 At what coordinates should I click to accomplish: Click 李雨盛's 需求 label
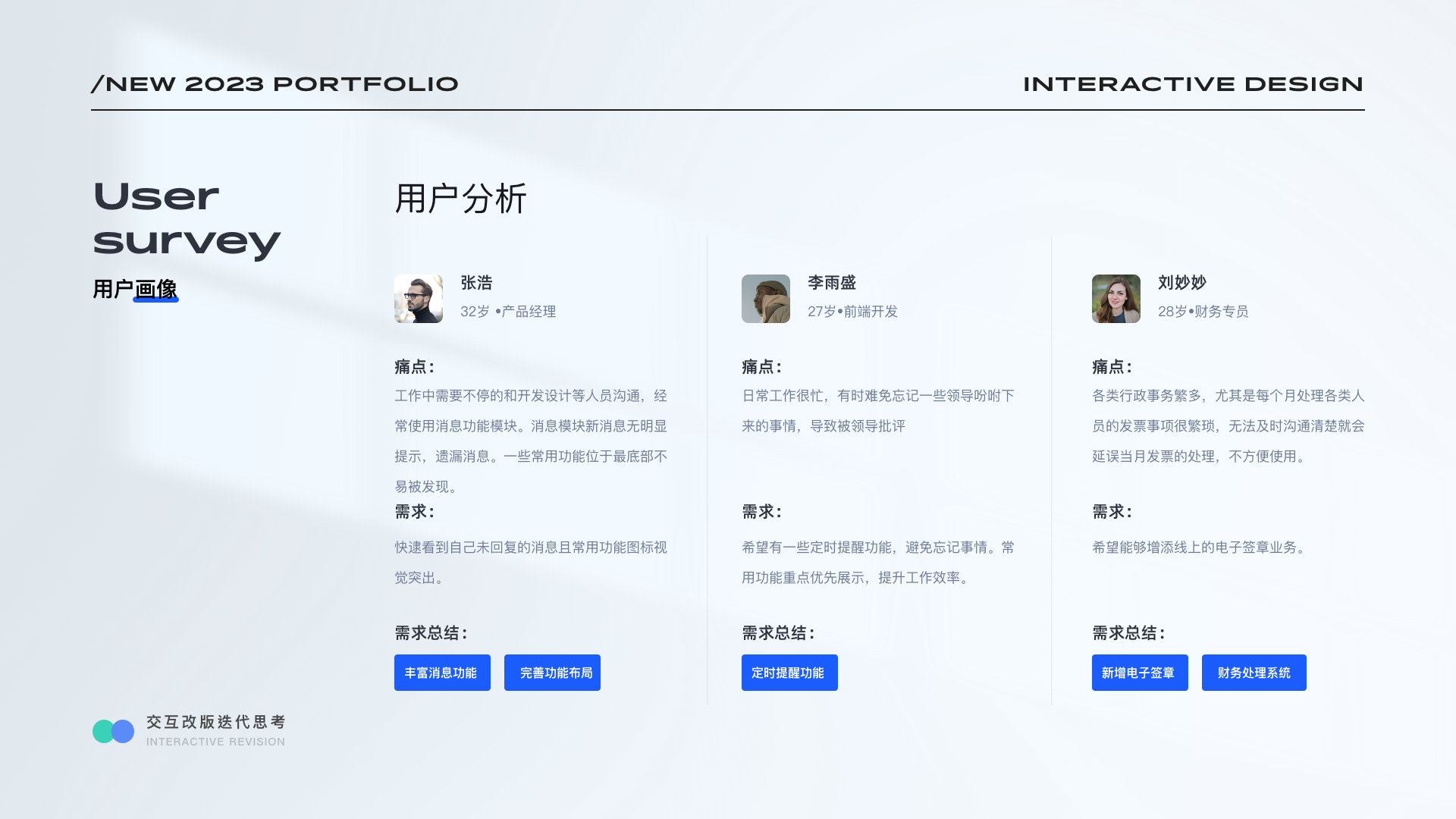click(761, 512)
